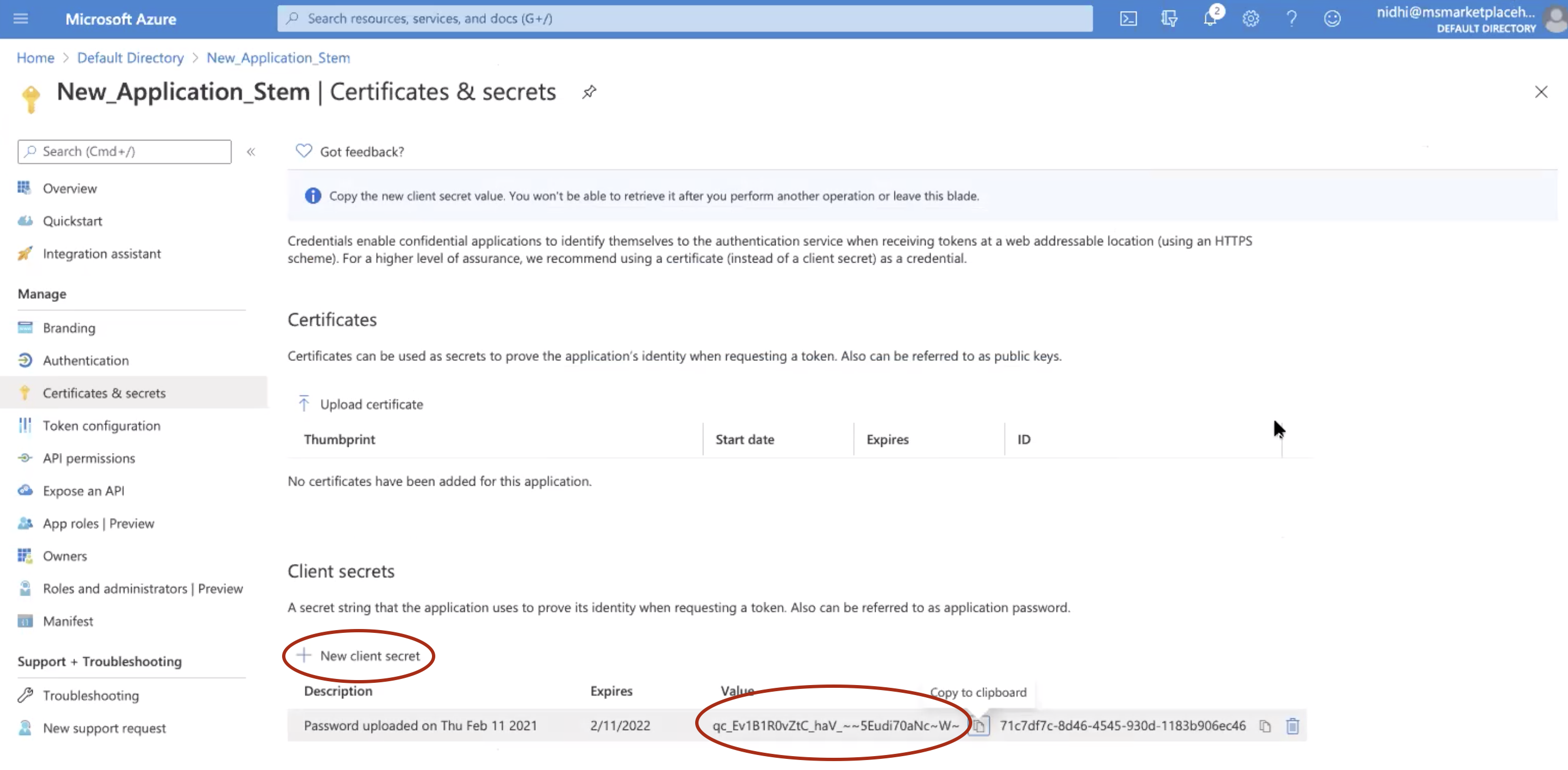Click the certificates Expires column header
Image resolution: width=1568 pixels, height=770 pixels.
click(887, 440)
